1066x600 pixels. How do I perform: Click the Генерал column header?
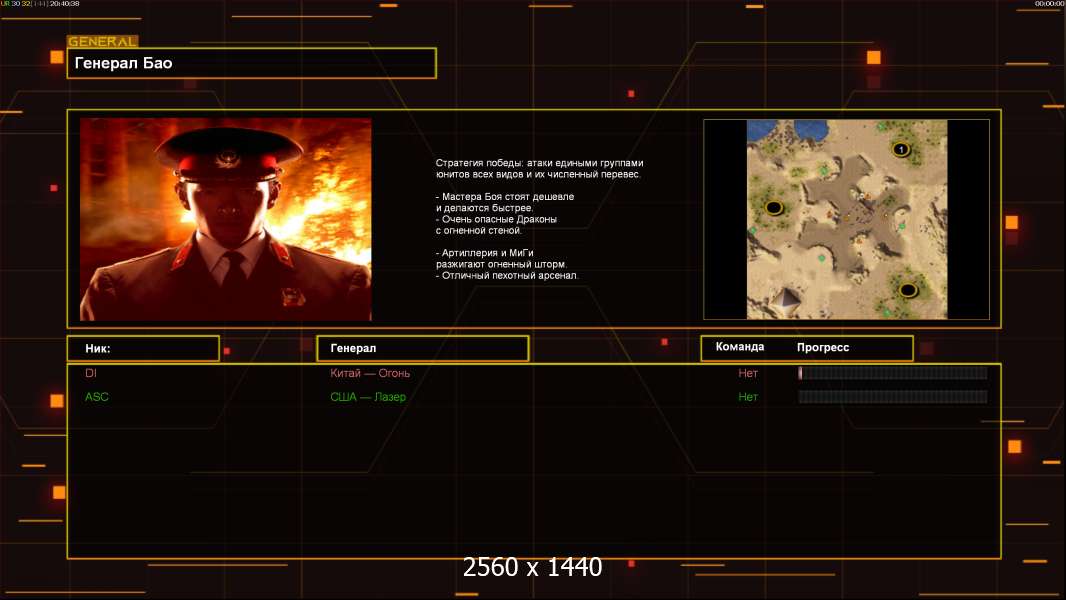423,349
